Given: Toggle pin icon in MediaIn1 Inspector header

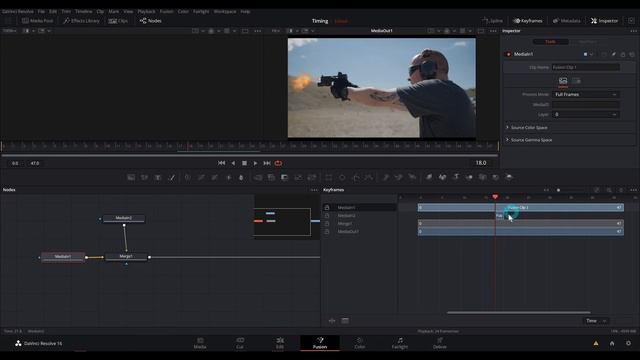Looking at the screenshot, I should point(613,54).
